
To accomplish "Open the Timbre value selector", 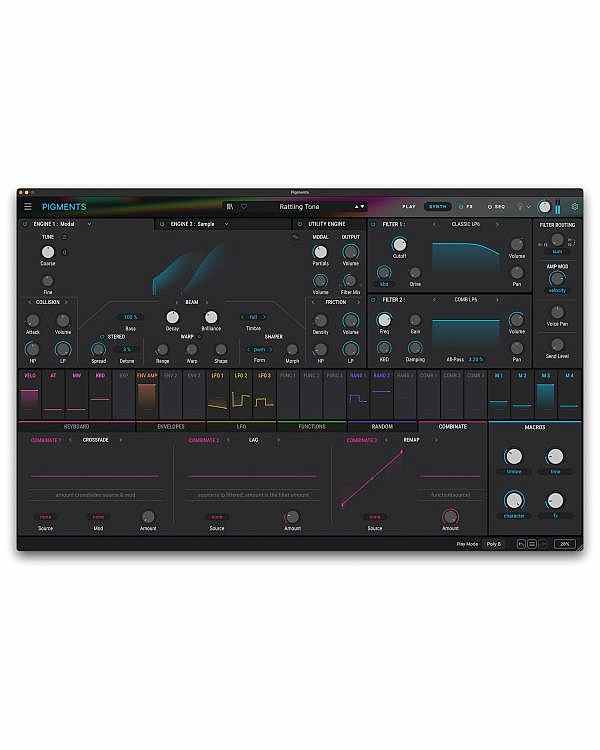I will coord(254,317).
